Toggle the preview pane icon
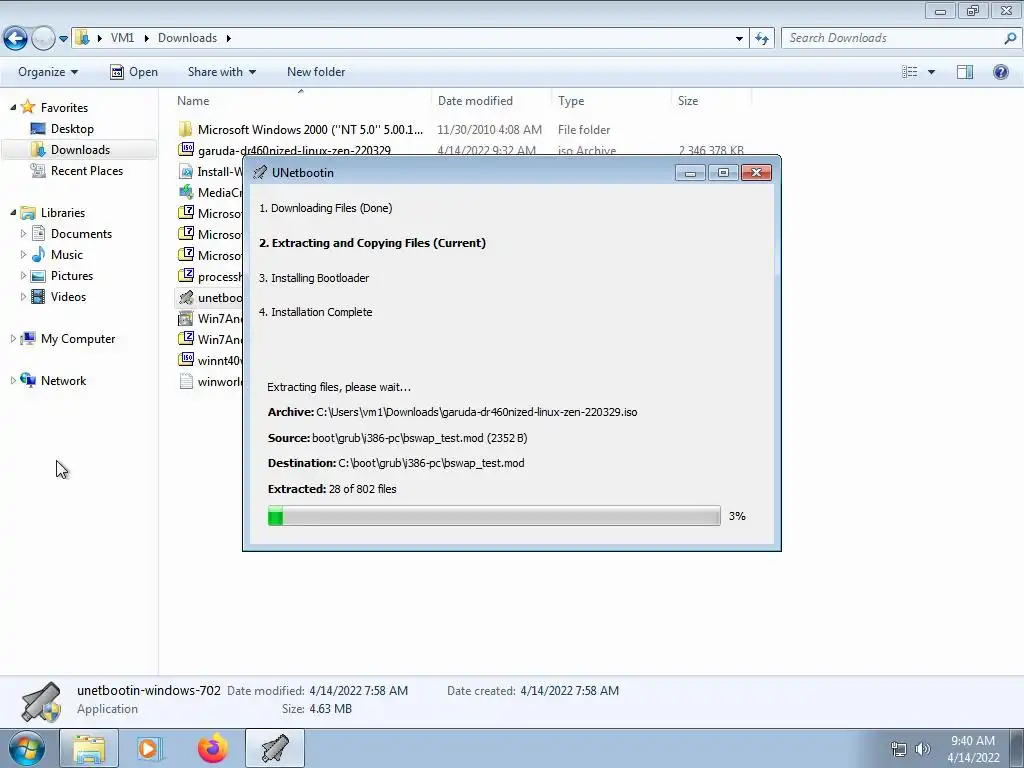The width and height of the screenshot is (1024, 768). pos(965,72)
